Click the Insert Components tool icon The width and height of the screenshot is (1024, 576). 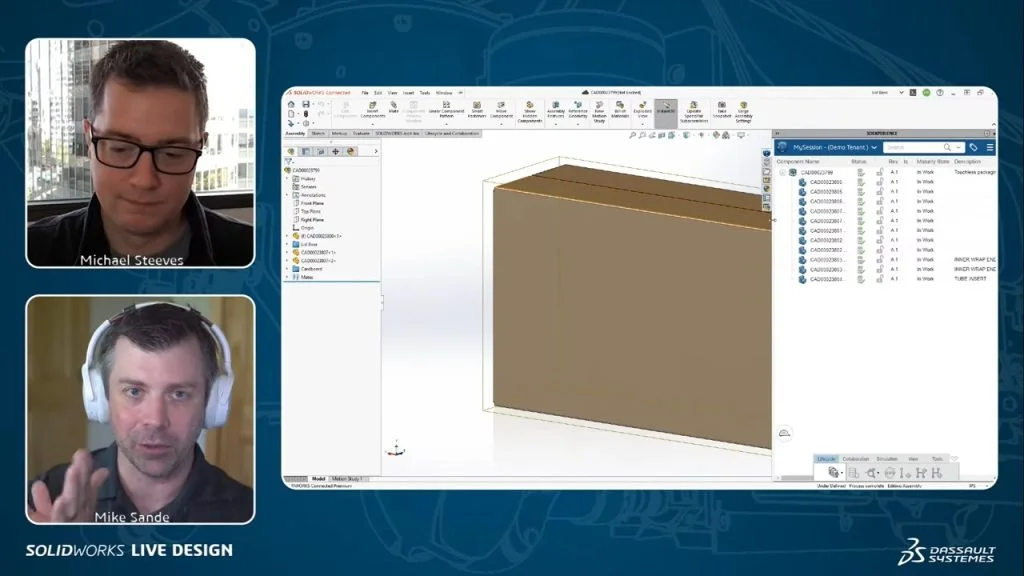(x=372, y=106)
